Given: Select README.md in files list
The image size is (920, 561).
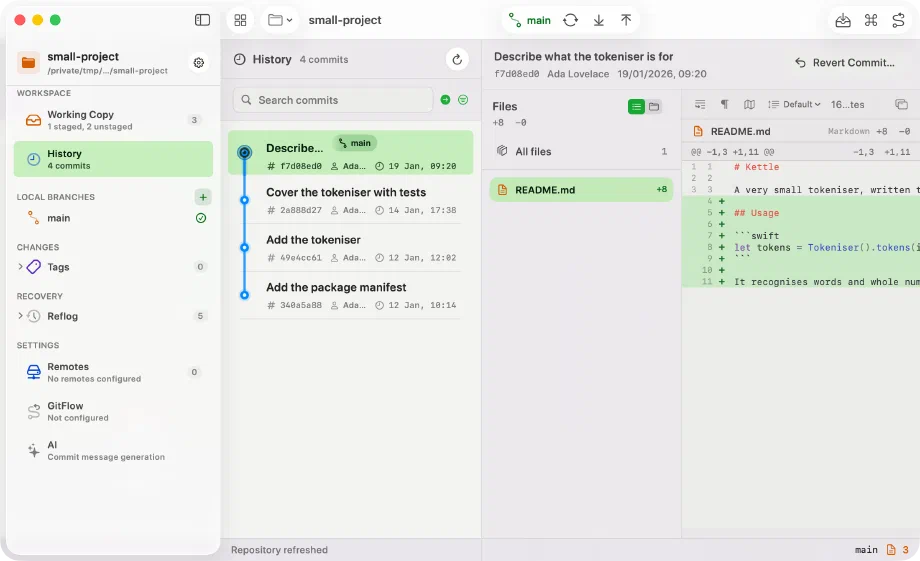Looking at the screenshot, I should pyautogui.click(x=581, y=190).
